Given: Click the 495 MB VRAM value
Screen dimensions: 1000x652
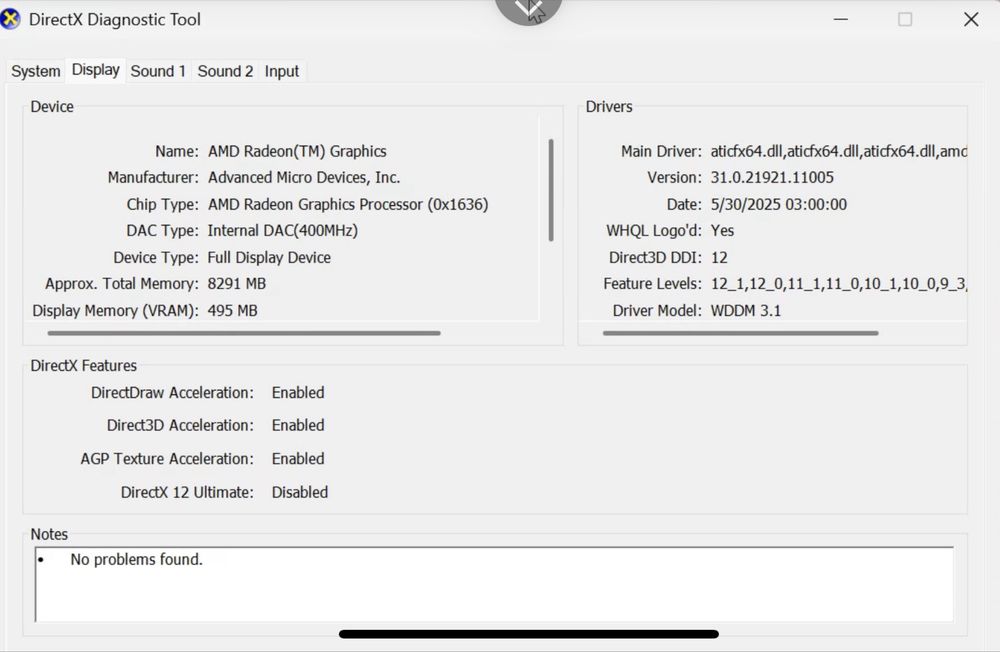Looking at the screenshot, I should [233, 311].
